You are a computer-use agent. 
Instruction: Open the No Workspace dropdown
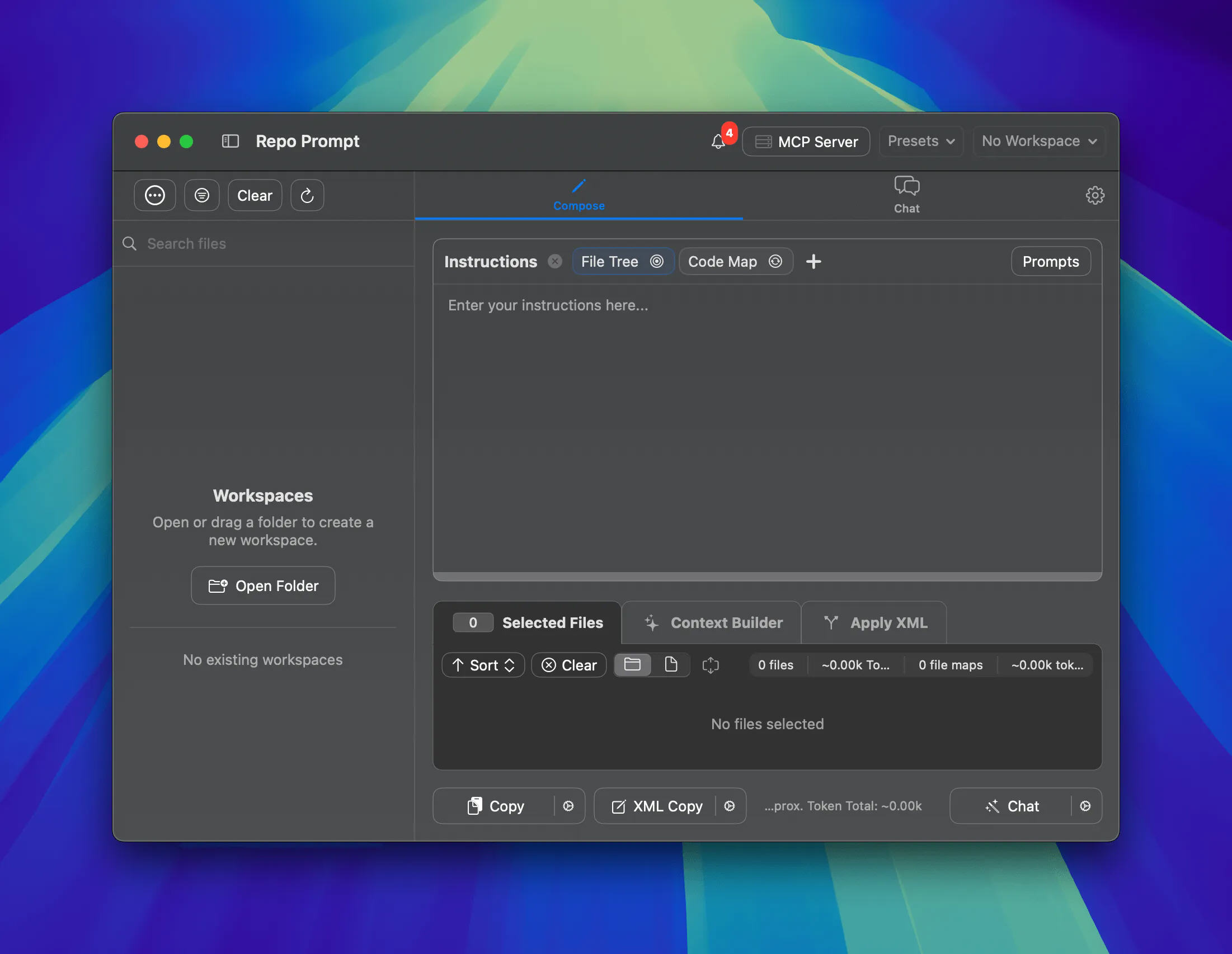click(x=1038, y=141)
